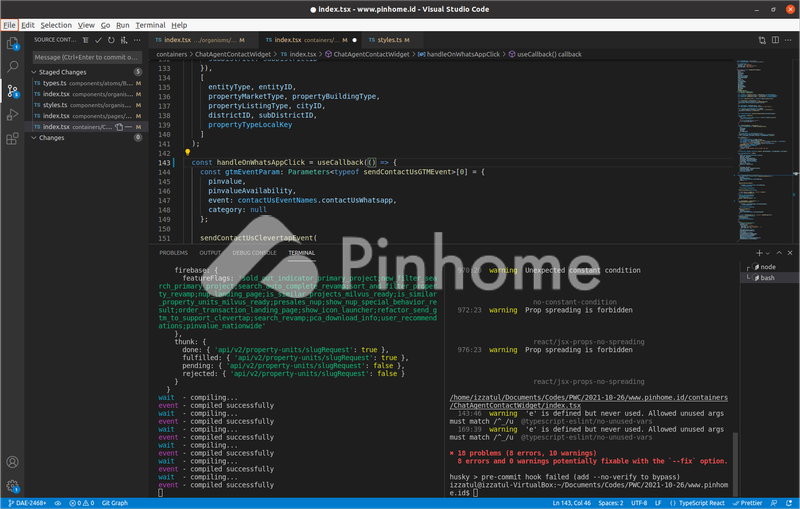
Task: Click Open File icon on containers index.tsx row
Action: [119, 127]
